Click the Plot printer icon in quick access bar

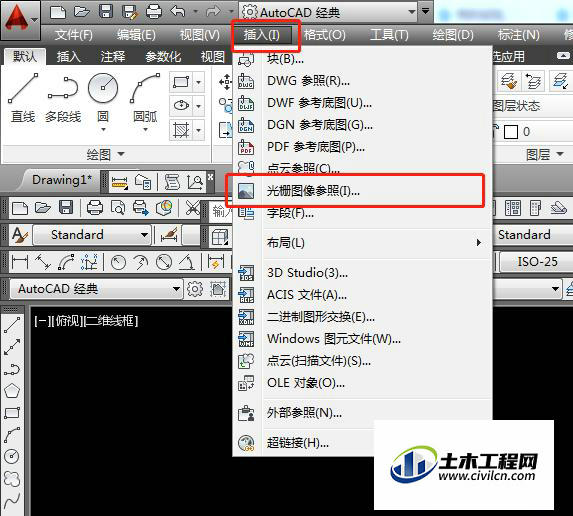pyautogui.click(x=154, y=12)
